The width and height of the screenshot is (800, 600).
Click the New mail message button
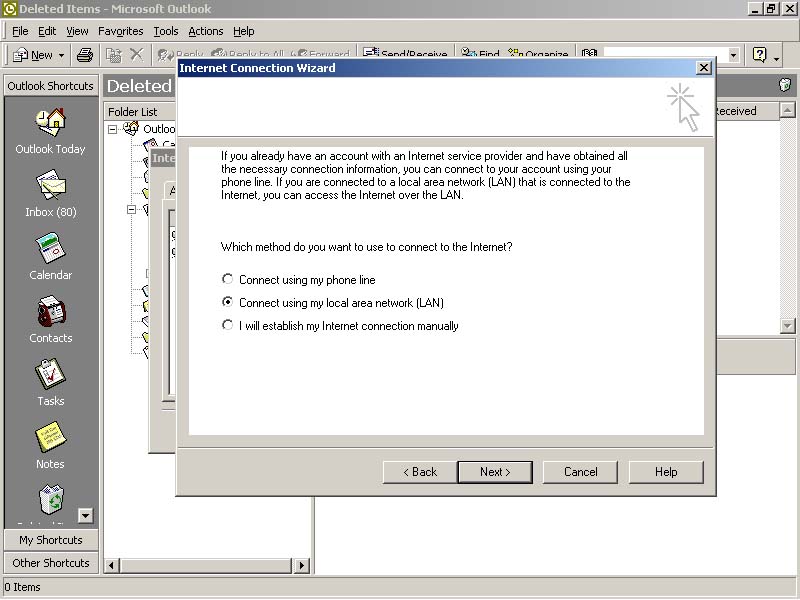coord(33,55)
